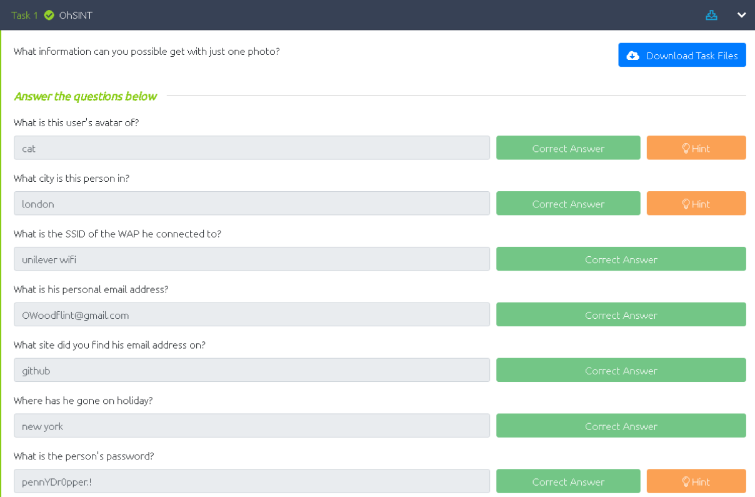Screen dimensions: 755x497
Task: Click the 'new york' holiday answer field
Action: pos(252,426)
